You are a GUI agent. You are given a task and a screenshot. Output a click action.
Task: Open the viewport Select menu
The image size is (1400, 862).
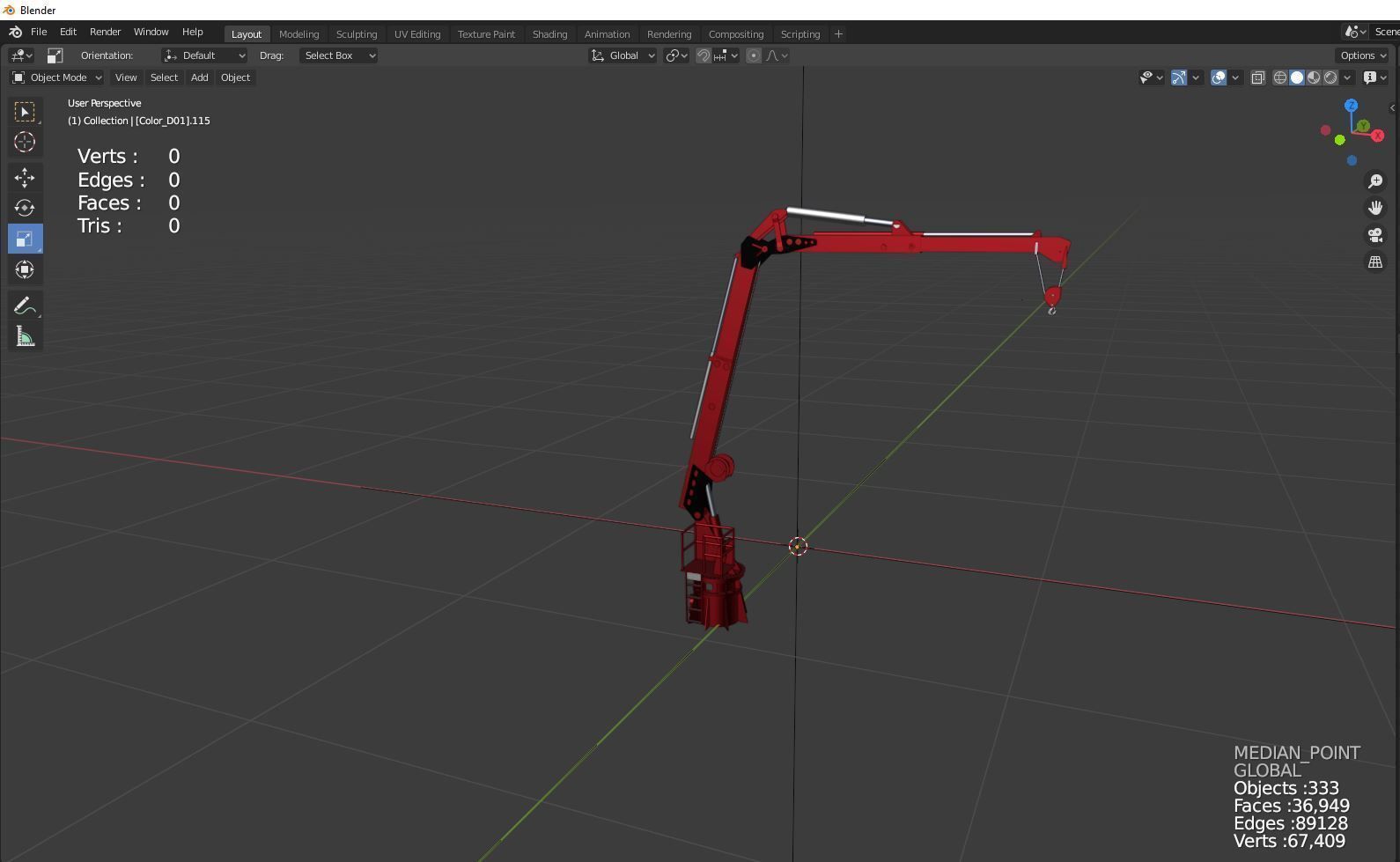coord(164,77)
